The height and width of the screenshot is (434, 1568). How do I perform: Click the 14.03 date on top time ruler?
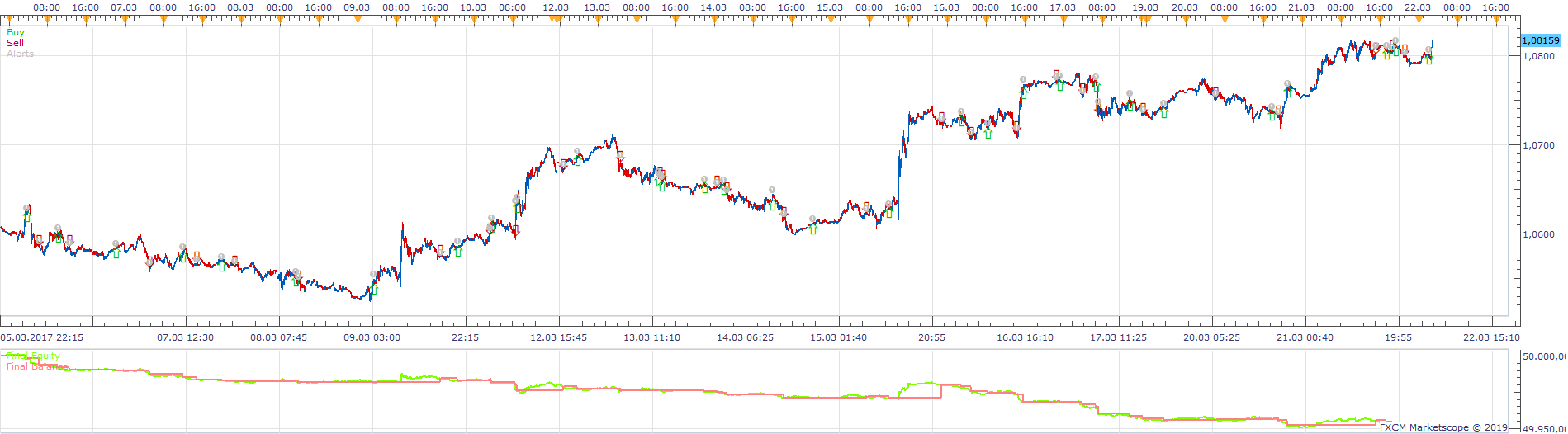click(713, 7)
